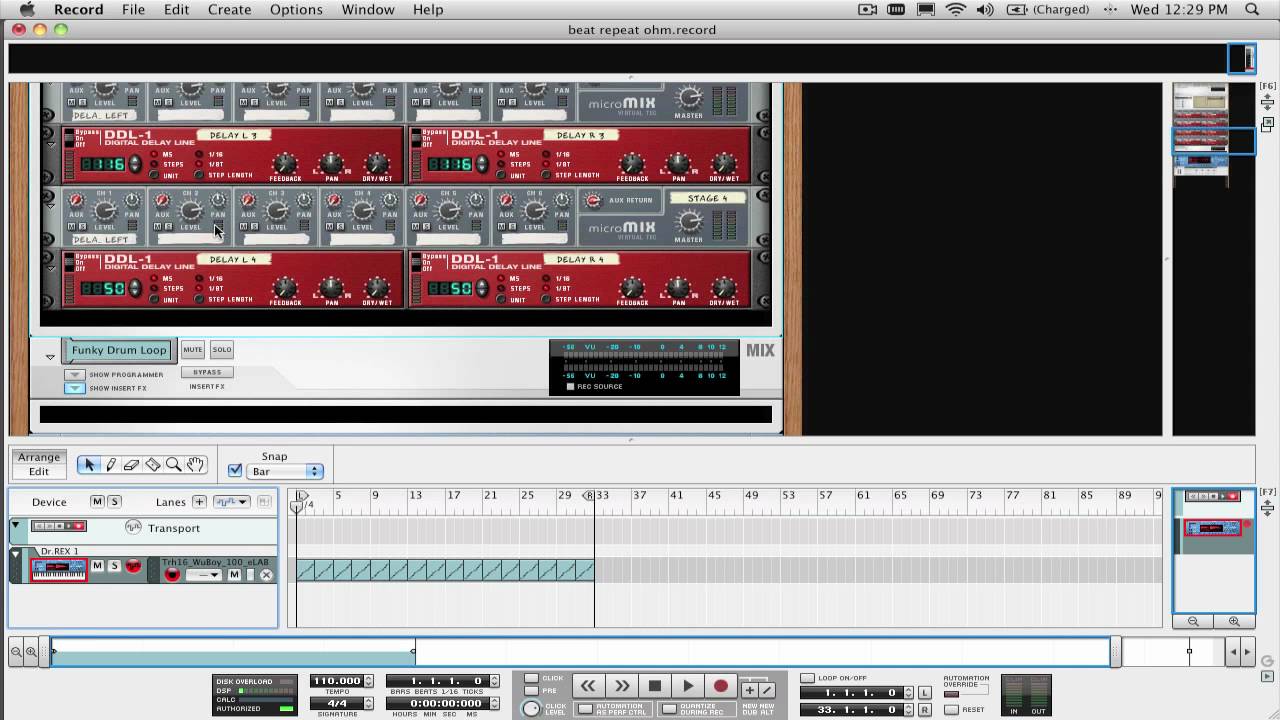
Task: Collapse Show Insert FX
Action: pos(74,388)
